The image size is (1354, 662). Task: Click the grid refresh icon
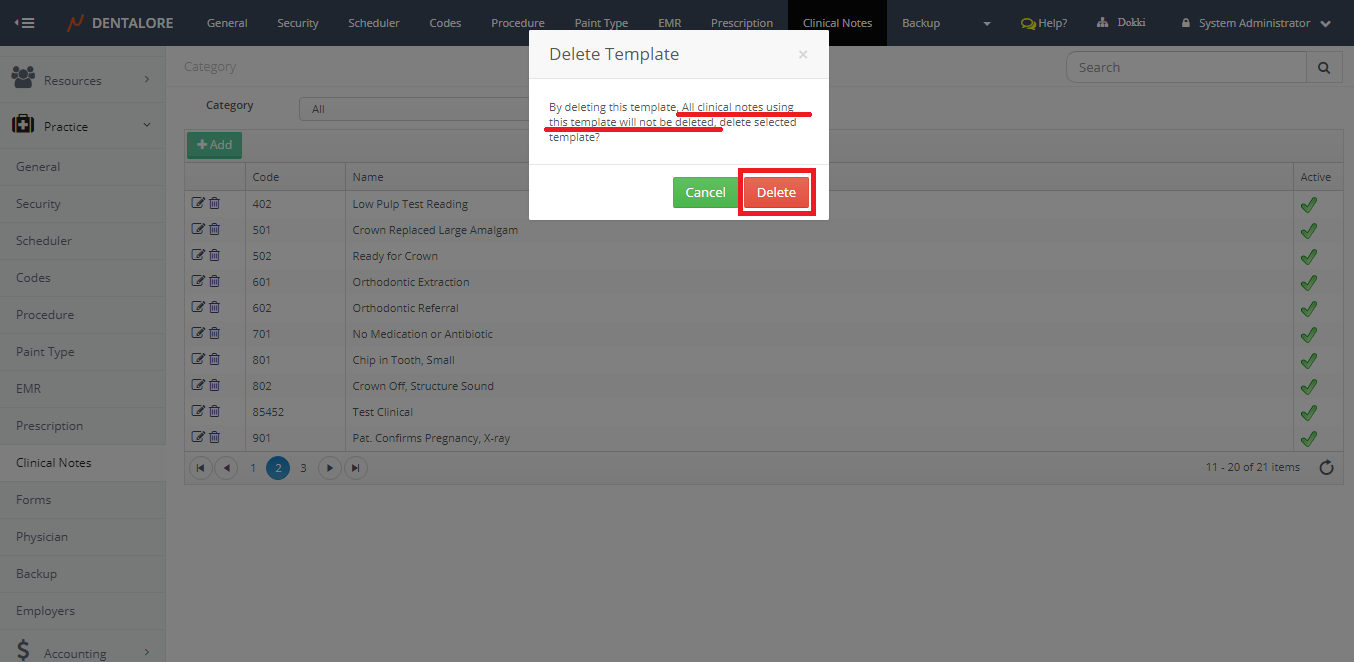pyautogui.click(x=1326, y=467)
